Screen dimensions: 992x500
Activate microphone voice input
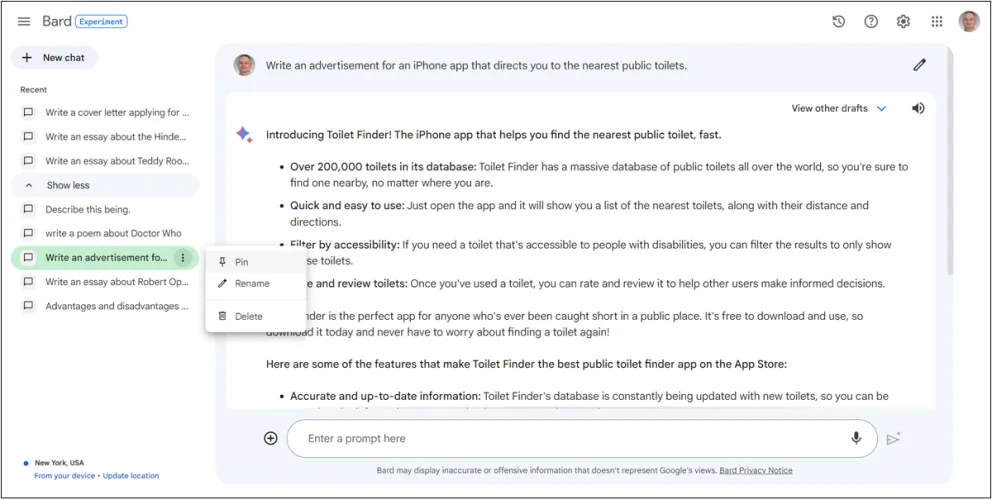856,438
